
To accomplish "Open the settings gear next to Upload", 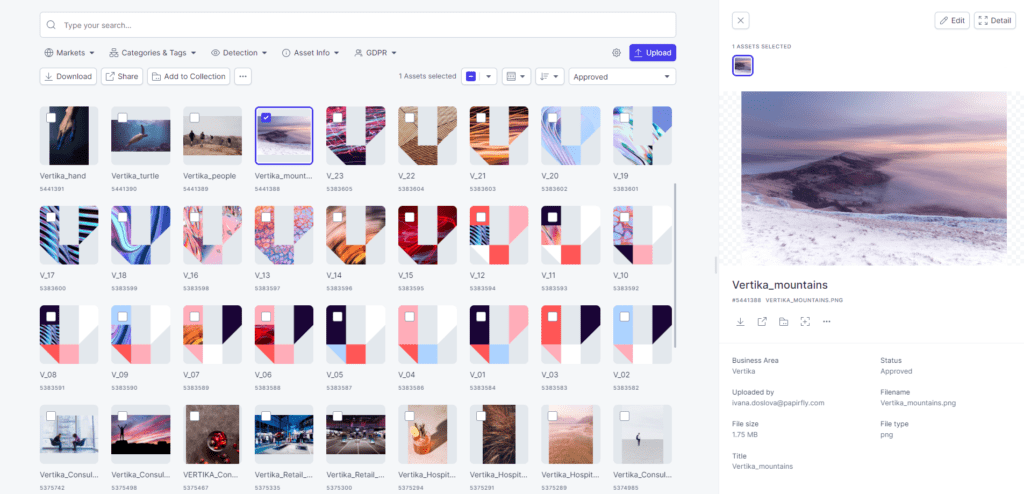I will click(x=616, y=53).
